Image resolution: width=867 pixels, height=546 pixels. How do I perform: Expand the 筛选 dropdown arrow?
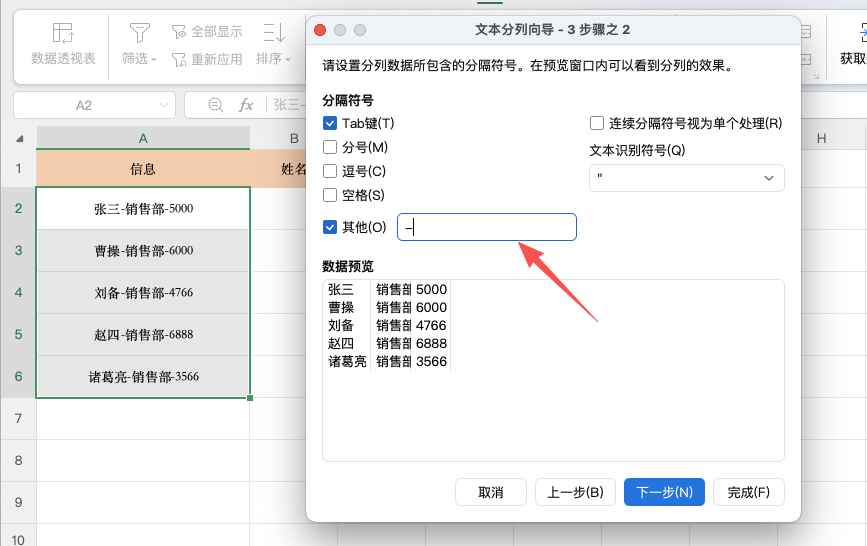(x=154, y=59)
